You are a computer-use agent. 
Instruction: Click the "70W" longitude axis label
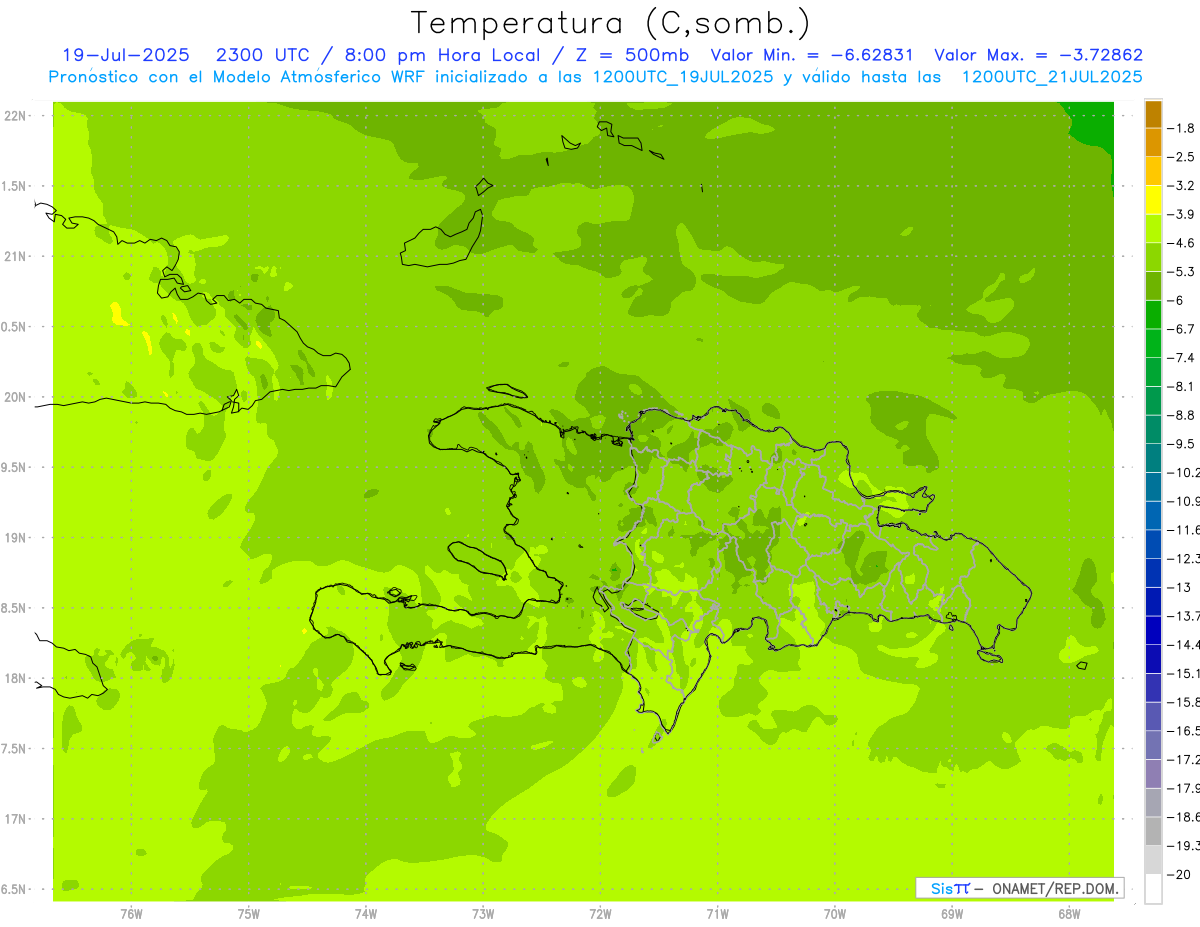835,914
